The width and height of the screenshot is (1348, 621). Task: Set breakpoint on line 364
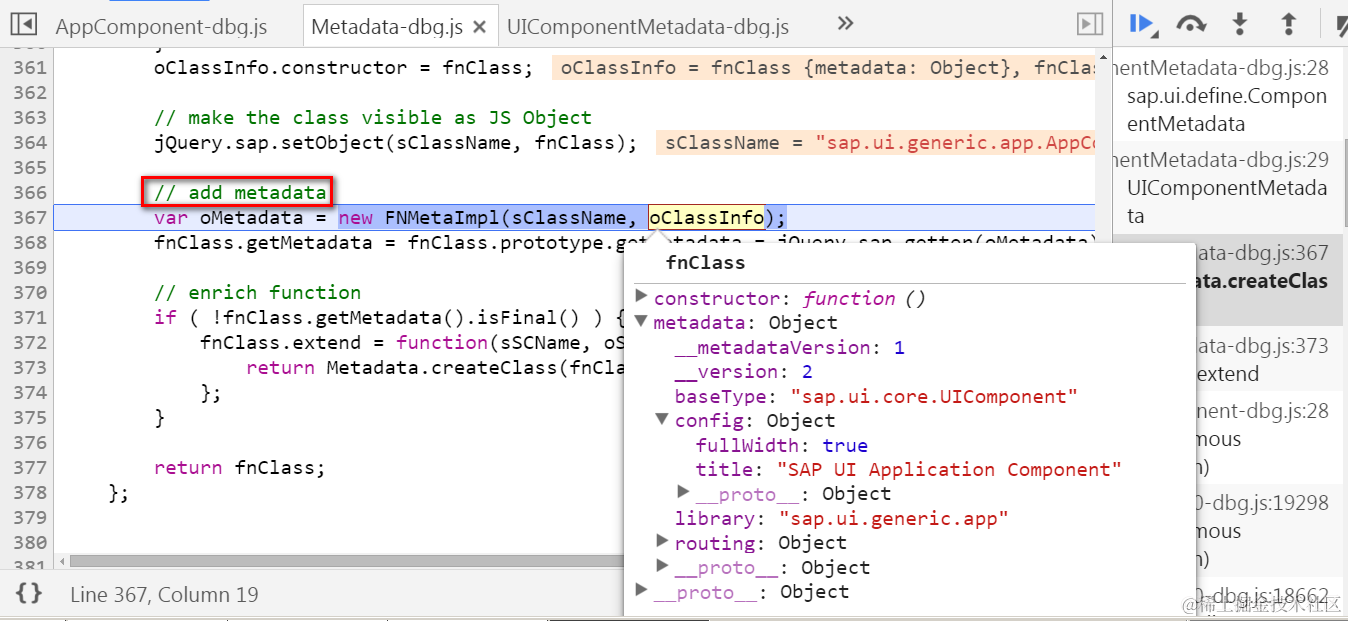pos(30,142)
